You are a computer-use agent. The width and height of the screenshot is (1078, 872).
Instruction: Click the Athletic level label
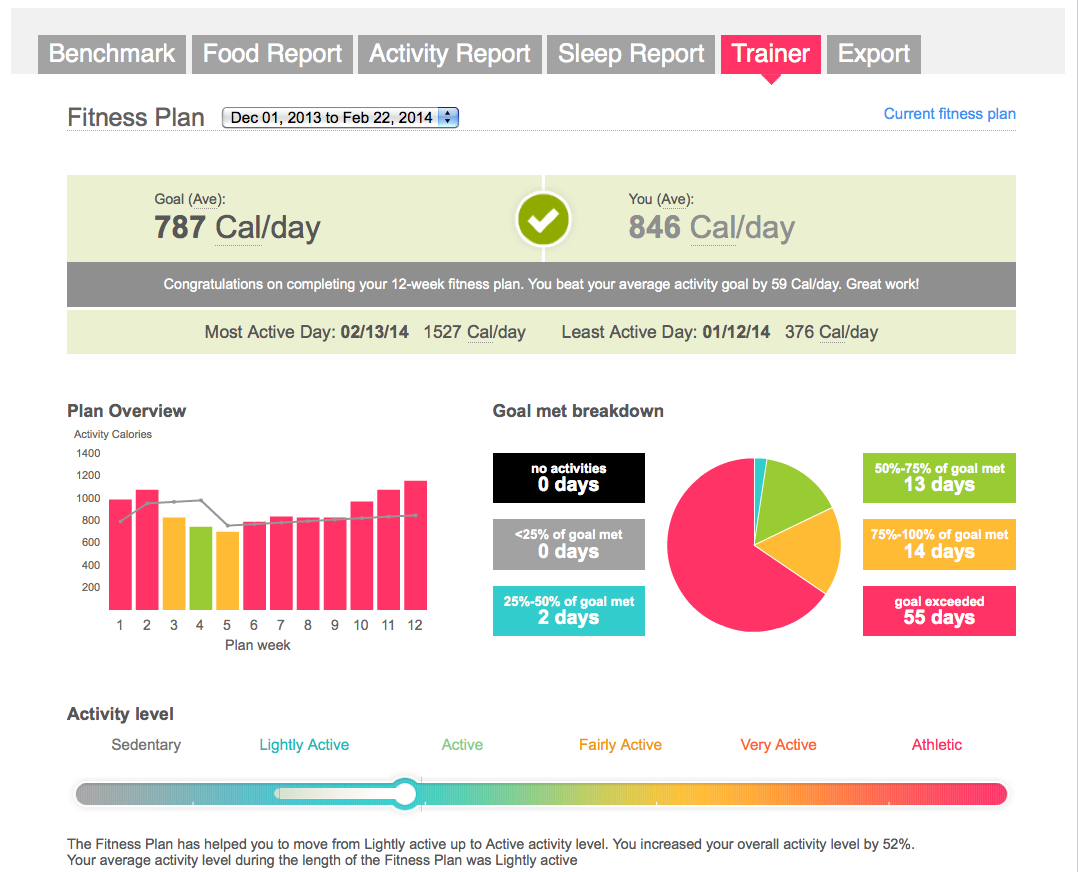pos(936,745)
